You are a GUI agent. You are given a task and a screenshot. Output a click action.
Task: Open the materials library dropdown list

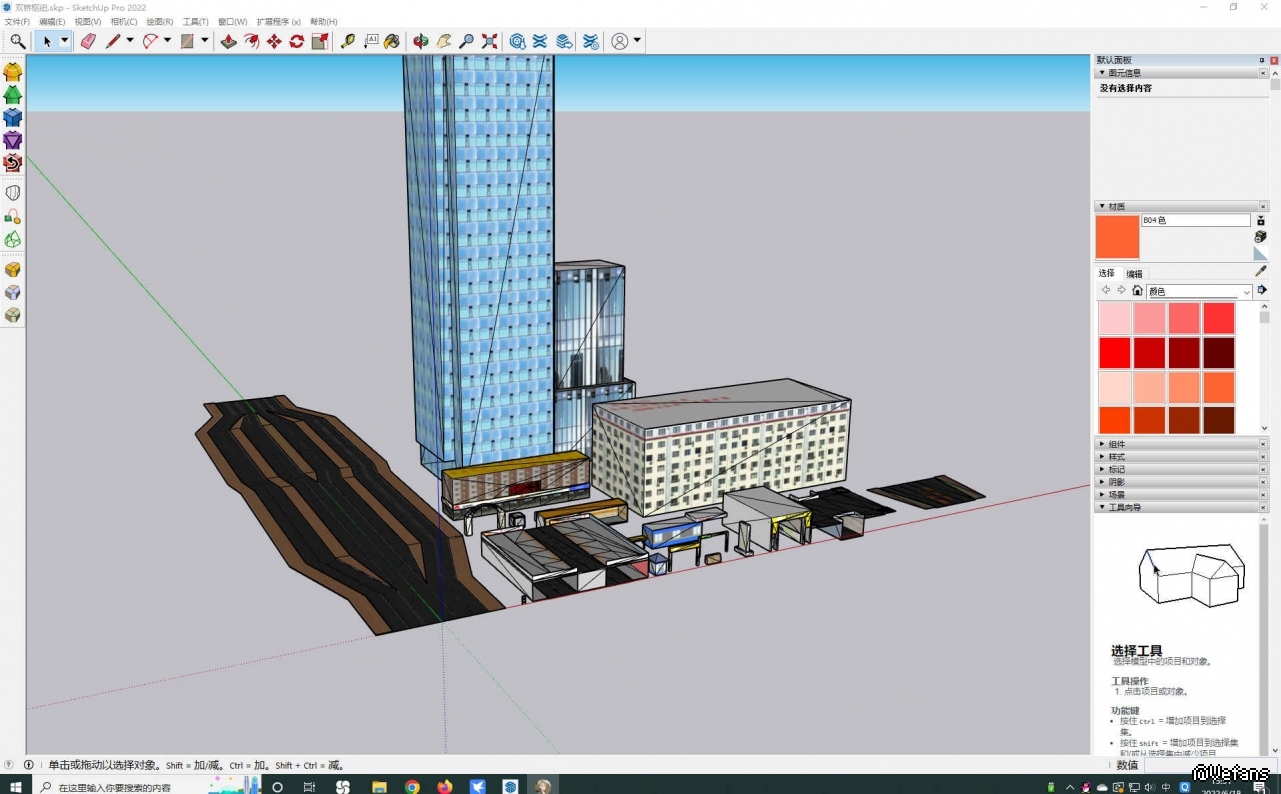[x=1246, y=292]
